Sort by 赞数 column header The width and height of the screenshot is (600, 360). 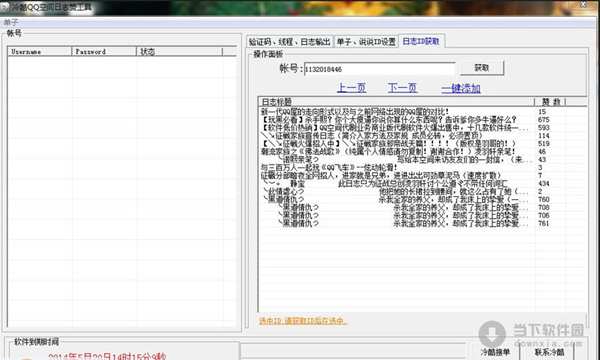(550, 101)
